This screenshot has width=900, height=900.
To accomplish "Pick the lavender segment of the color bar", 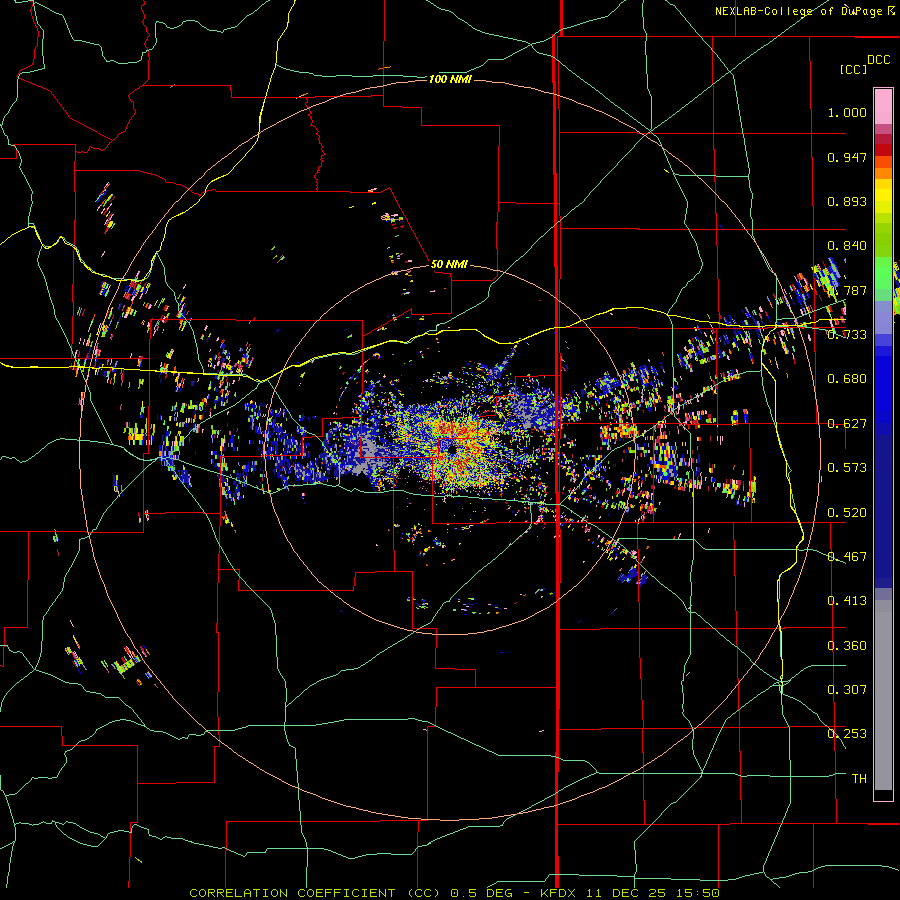I will point(883,317).
